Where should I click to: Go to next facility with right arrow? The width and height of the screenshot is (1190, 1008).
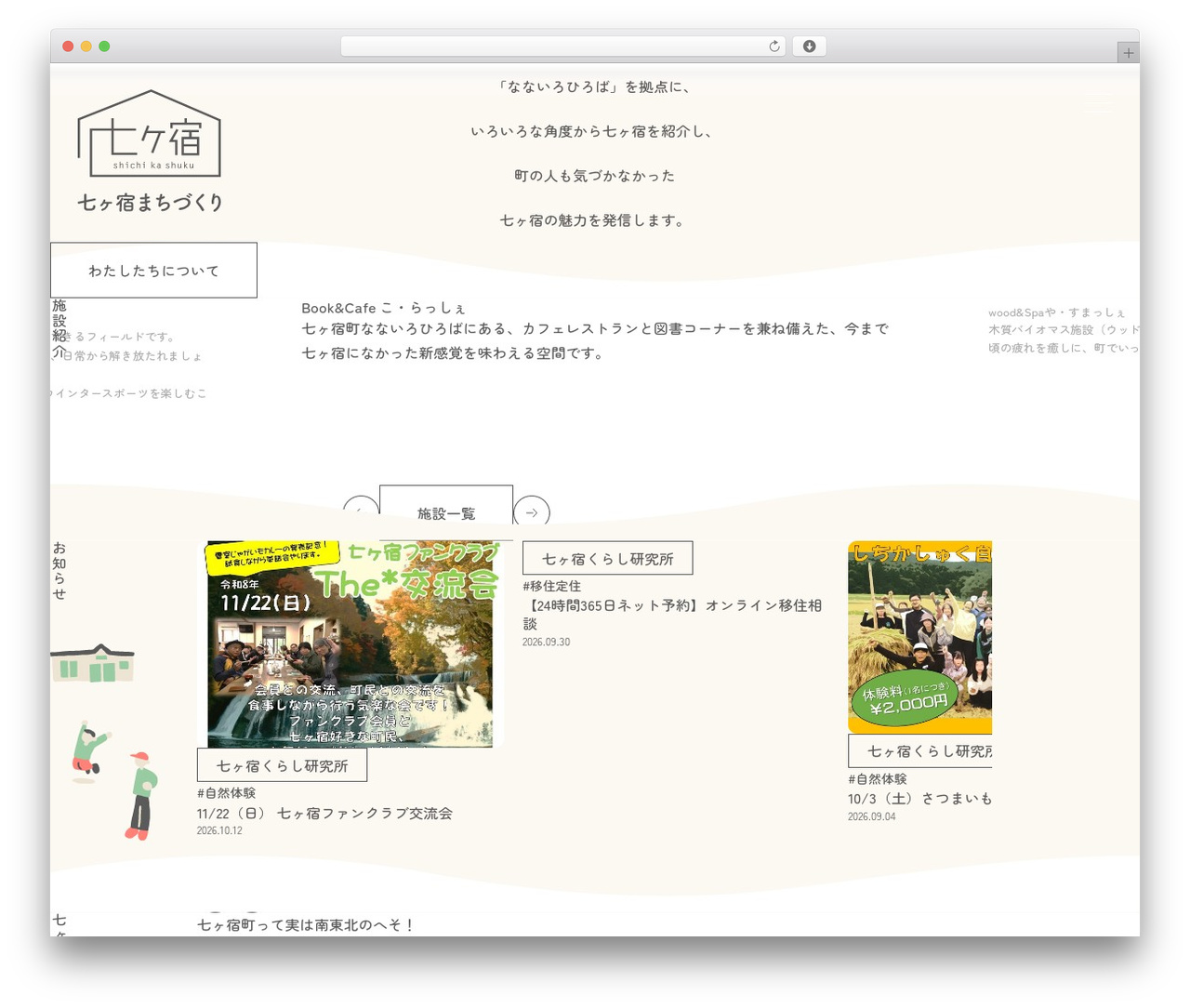tap(532, 512)
